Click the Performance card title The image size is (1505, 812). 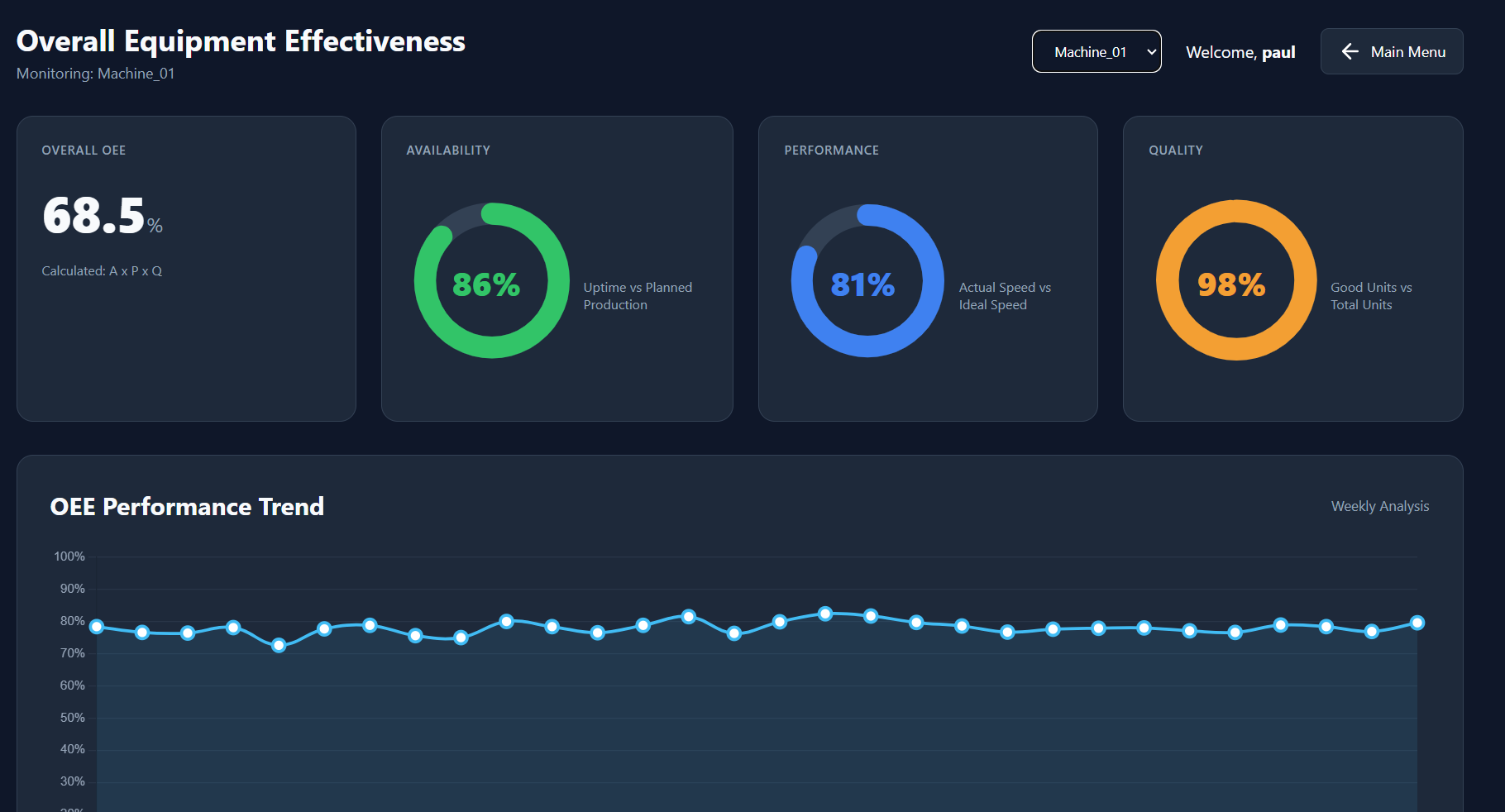[x=831, y=150]
